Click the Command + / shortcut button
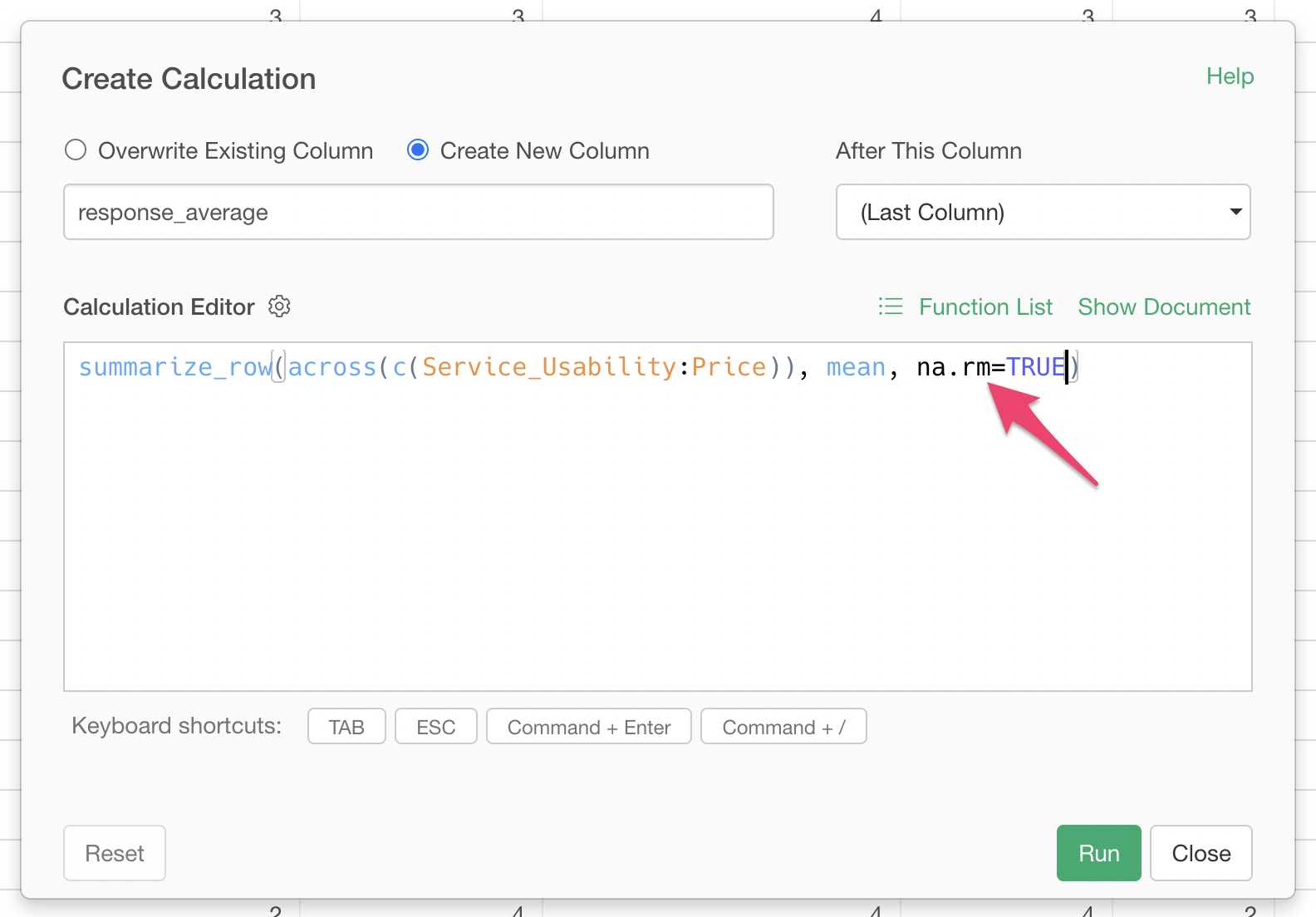1316x917 pixels. pyautogui.click(x=783, y=727)
